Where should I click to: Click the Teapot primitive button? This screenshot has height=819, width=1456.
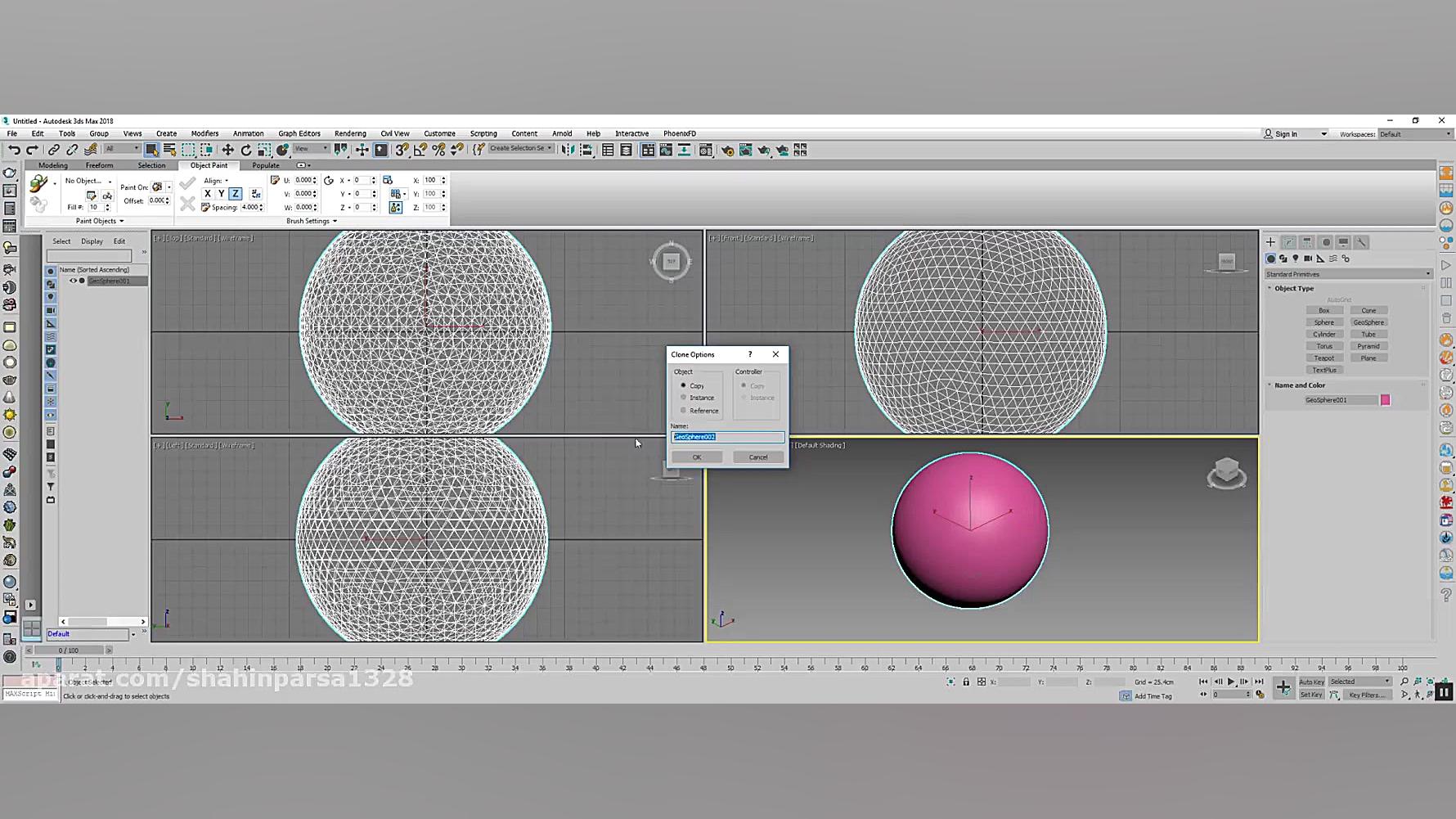1323,358
